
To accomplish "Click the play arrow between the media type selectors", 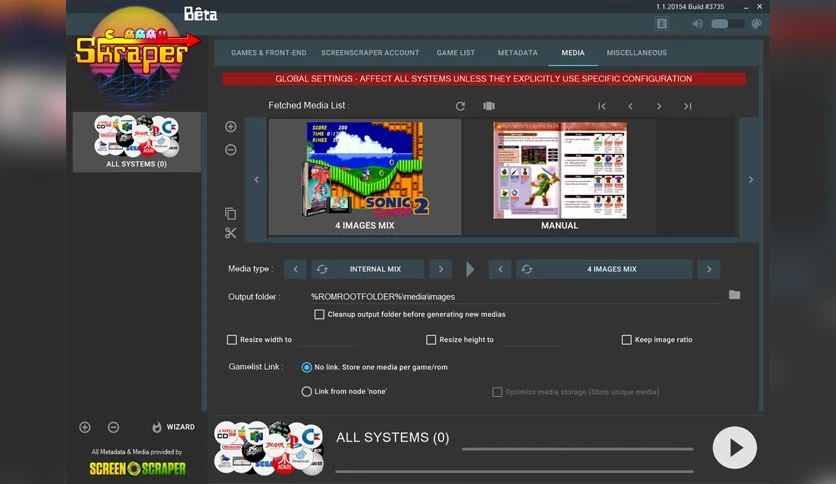I will point(470,269).
